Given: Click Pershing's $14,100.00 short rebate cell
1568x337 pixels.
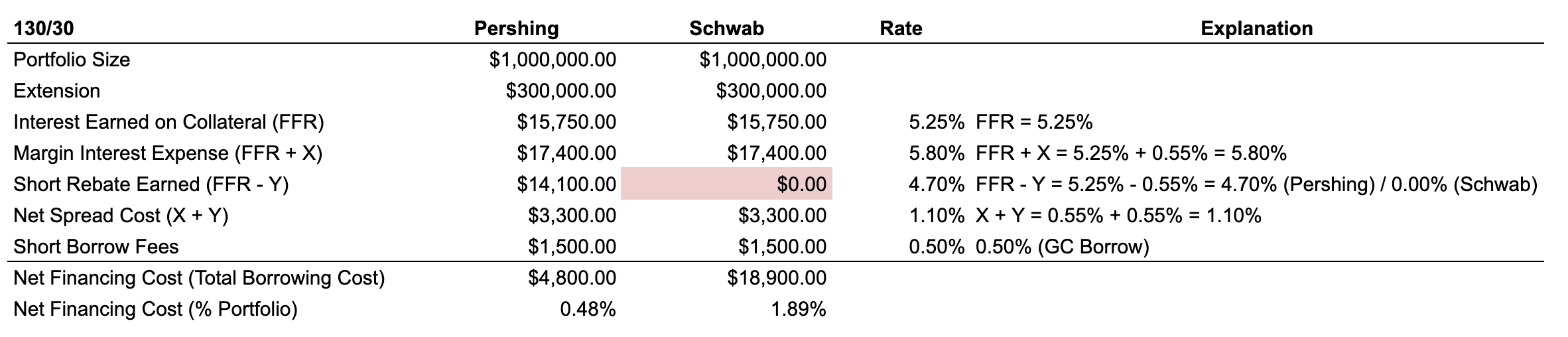Looking at the screenshot, I should [x=566, y=184].
